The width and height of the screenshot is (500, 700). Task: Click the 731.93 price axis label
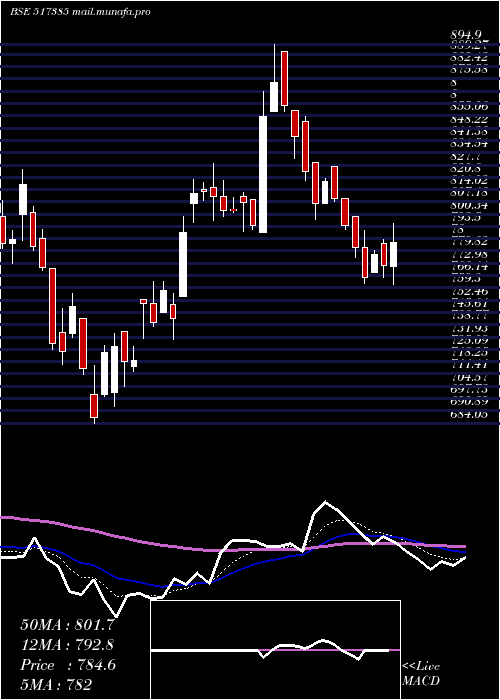(x=468, y=329)
